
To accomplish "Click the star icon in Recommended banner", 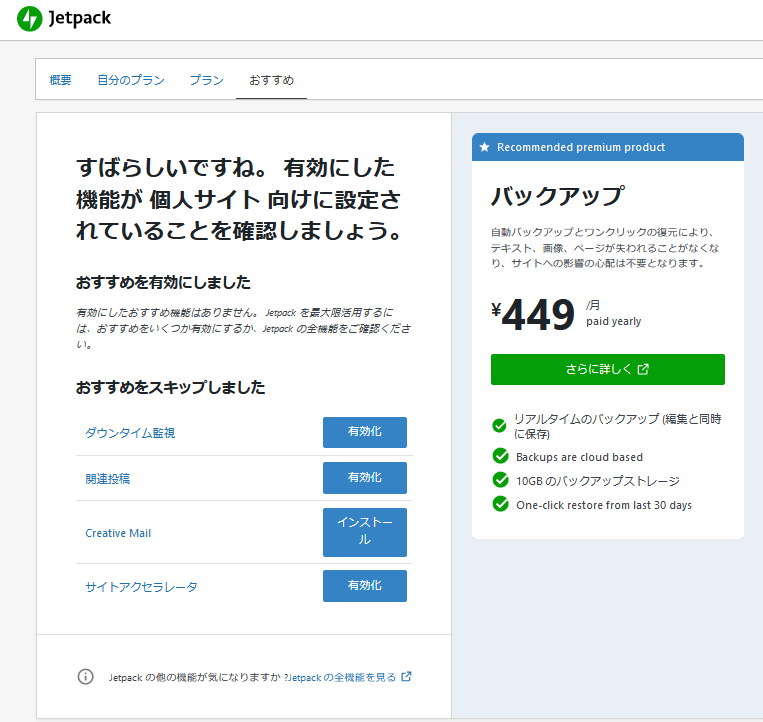I will (x=485, y=147).
